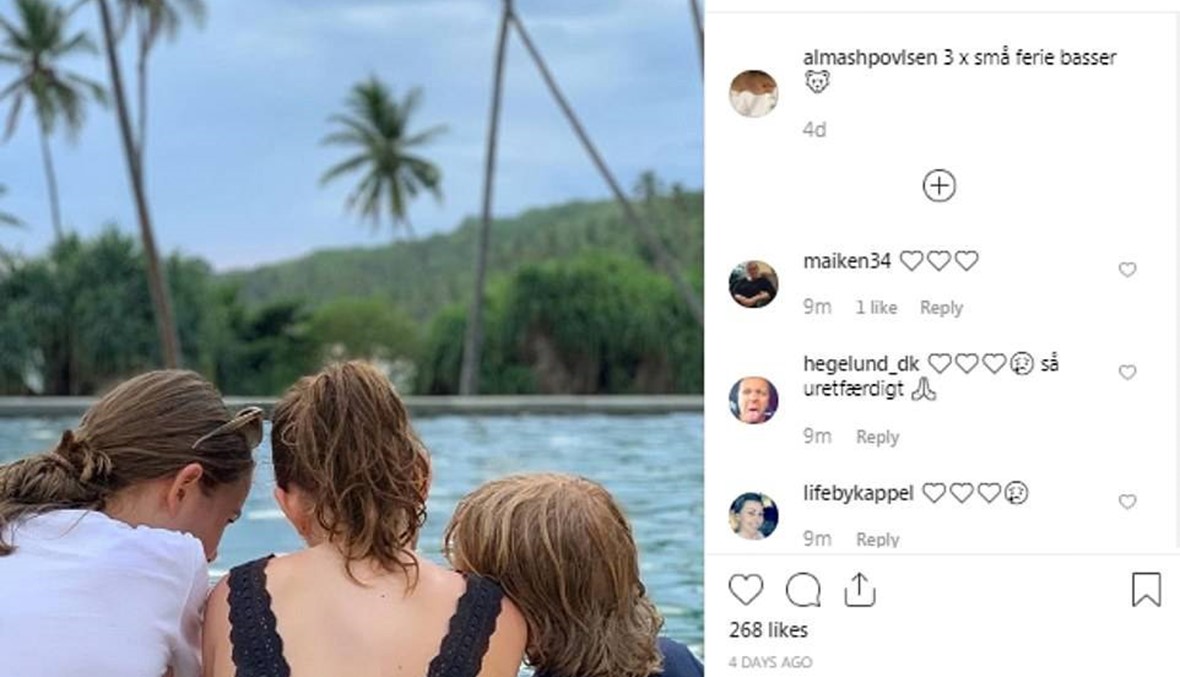Like the post with the heart icon
The image size is (1180, 677).
[746, 590]
